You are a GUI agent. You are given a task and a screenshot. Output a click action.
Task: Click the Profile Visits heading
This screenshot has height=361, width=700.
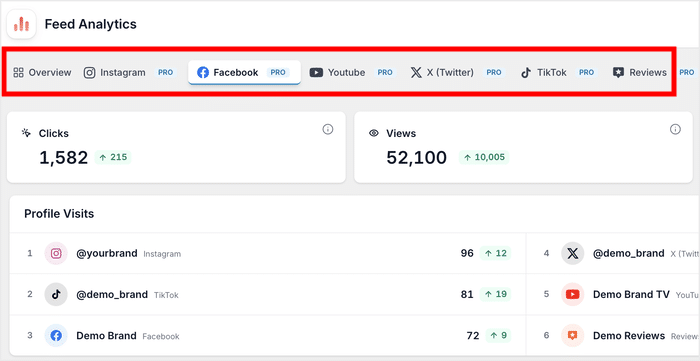(59, 214)
